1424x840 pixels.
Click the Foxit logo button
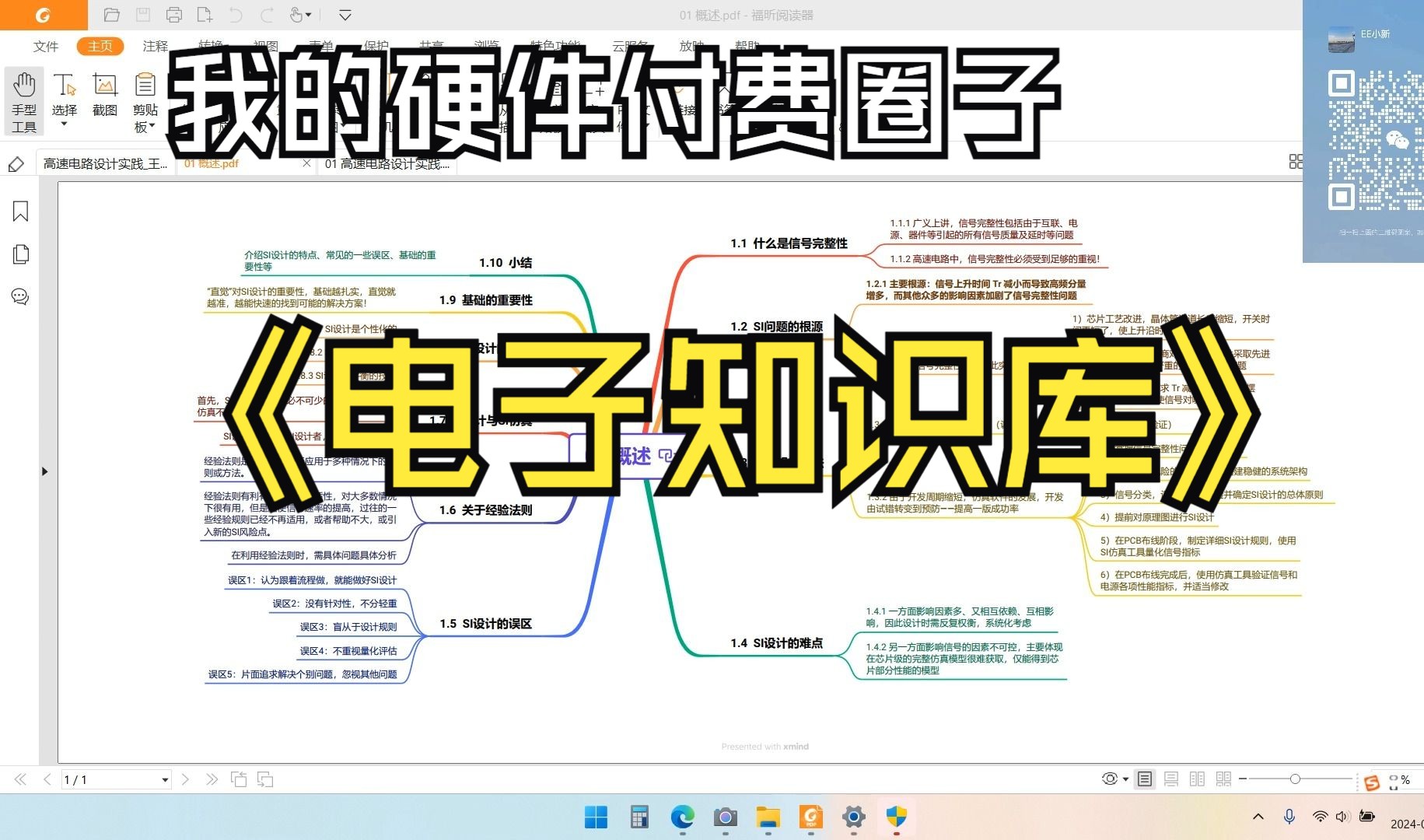tap(43, 15)
